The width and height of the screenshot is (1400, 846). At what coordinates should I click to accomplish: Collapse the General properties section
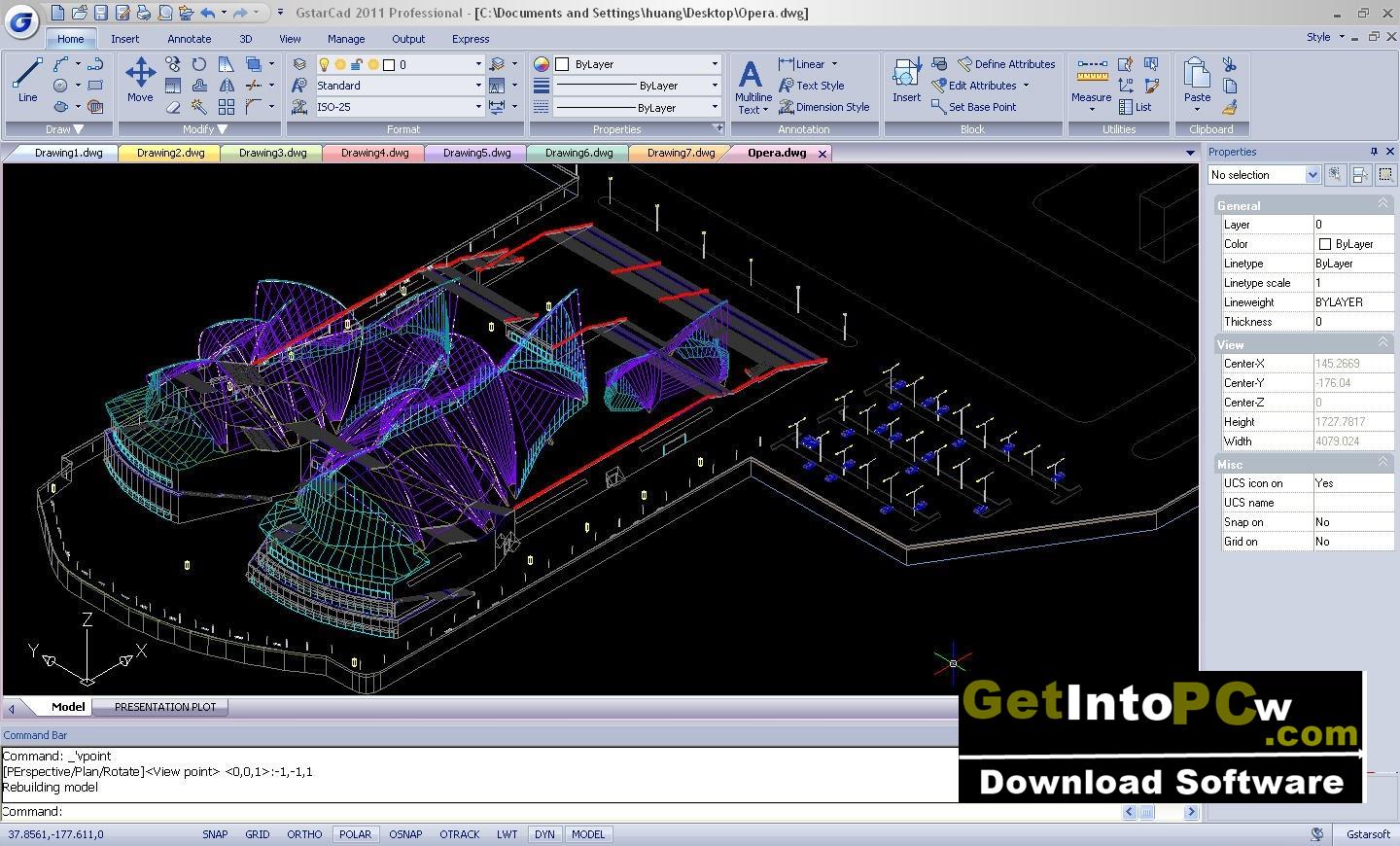[1382, 203]
